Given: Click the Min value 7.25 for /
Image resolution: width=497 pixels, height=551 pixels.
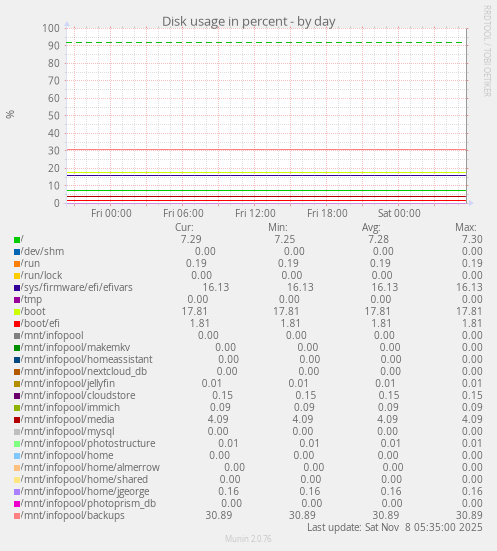Looking at the screenshot, I should pos(285,239).
